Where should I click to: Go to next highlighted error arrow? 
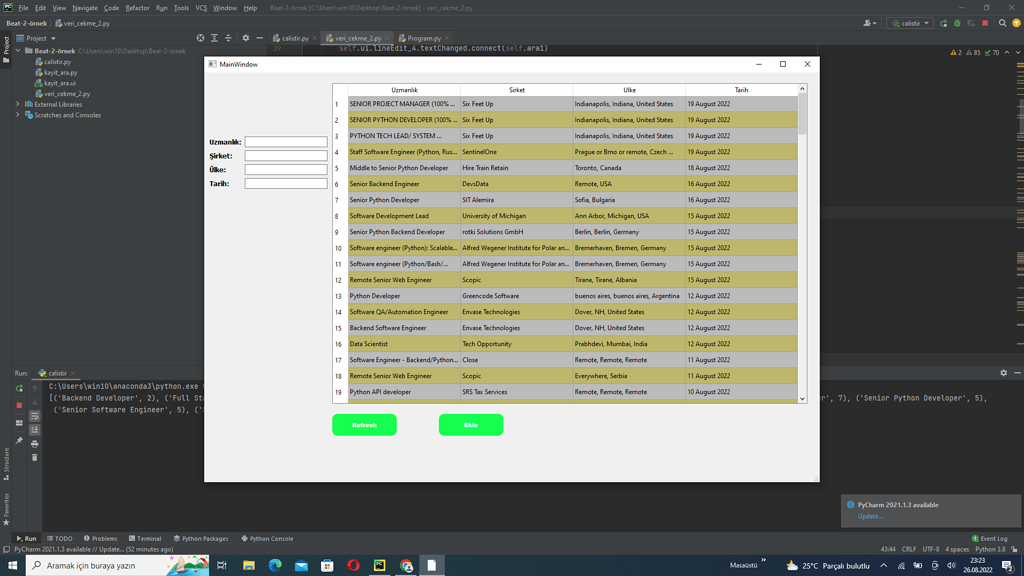coord(1018,52)
